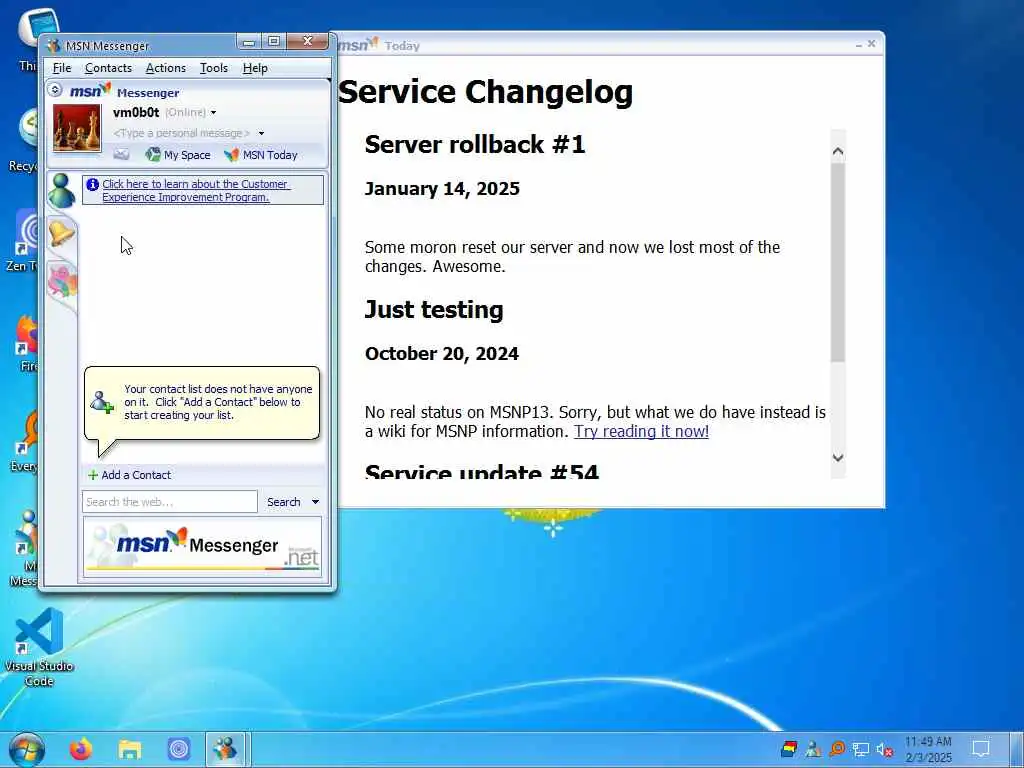This screenshot has height=768, width=1024.
Task: Minimize the MSN Today window
Action: click(x=858, y=44)
